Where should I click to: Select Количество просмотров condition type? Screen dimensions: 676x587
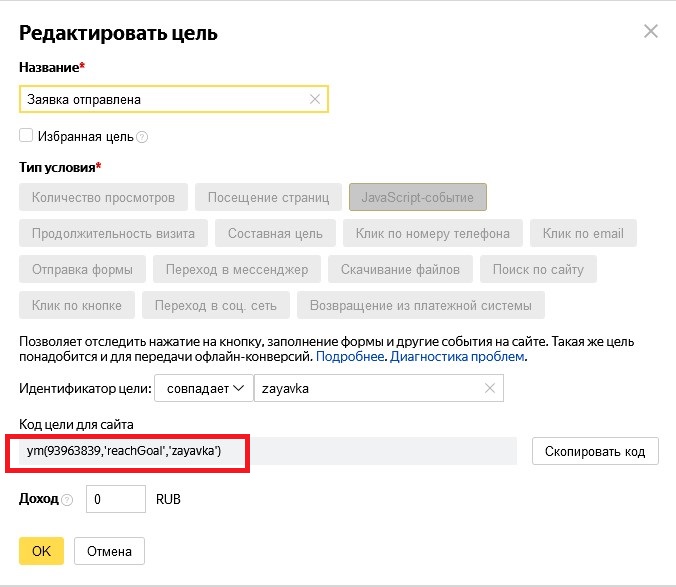(x=103, y=197)
